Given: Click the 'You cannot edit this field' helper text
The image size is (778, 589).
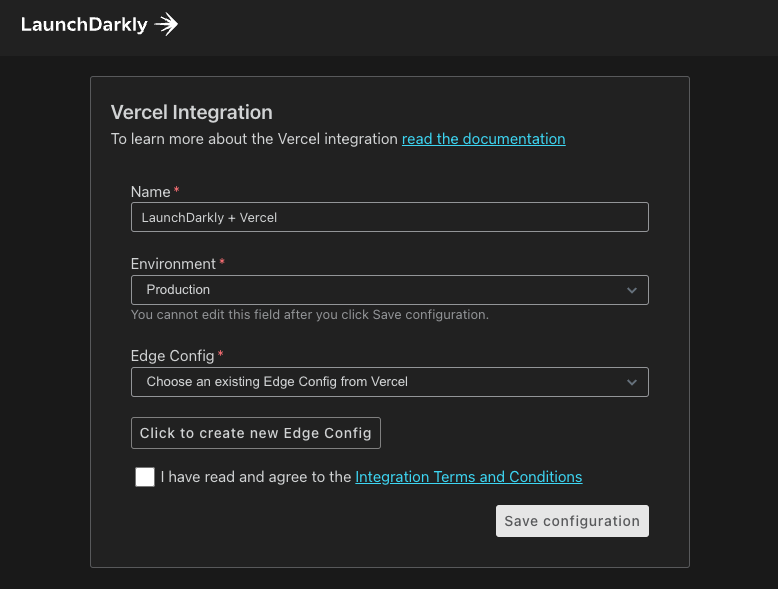Looking at the screenshot, I should click(309, 314).
